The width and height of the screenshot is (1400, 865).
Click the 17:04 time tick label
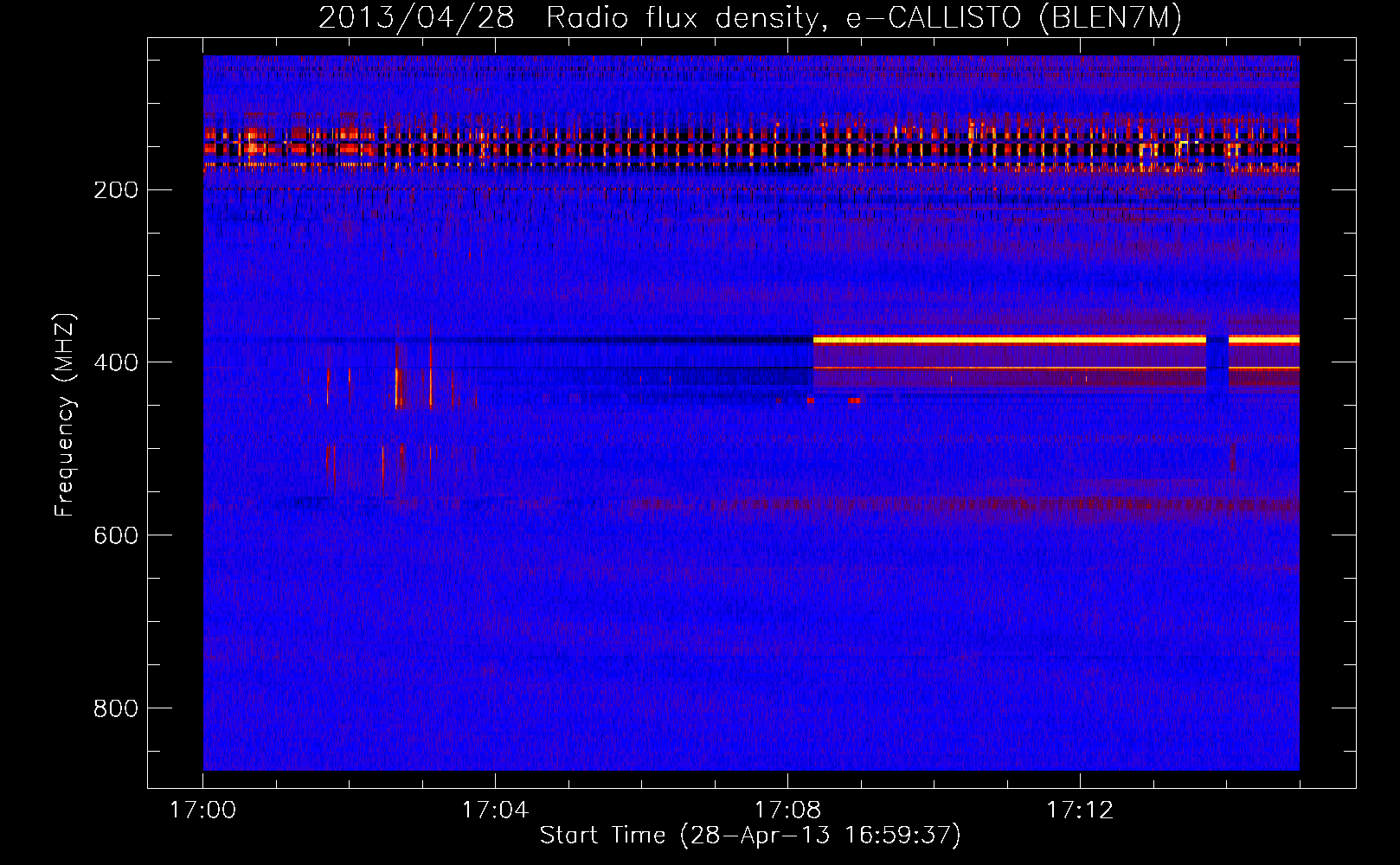[x=495, y=810]
